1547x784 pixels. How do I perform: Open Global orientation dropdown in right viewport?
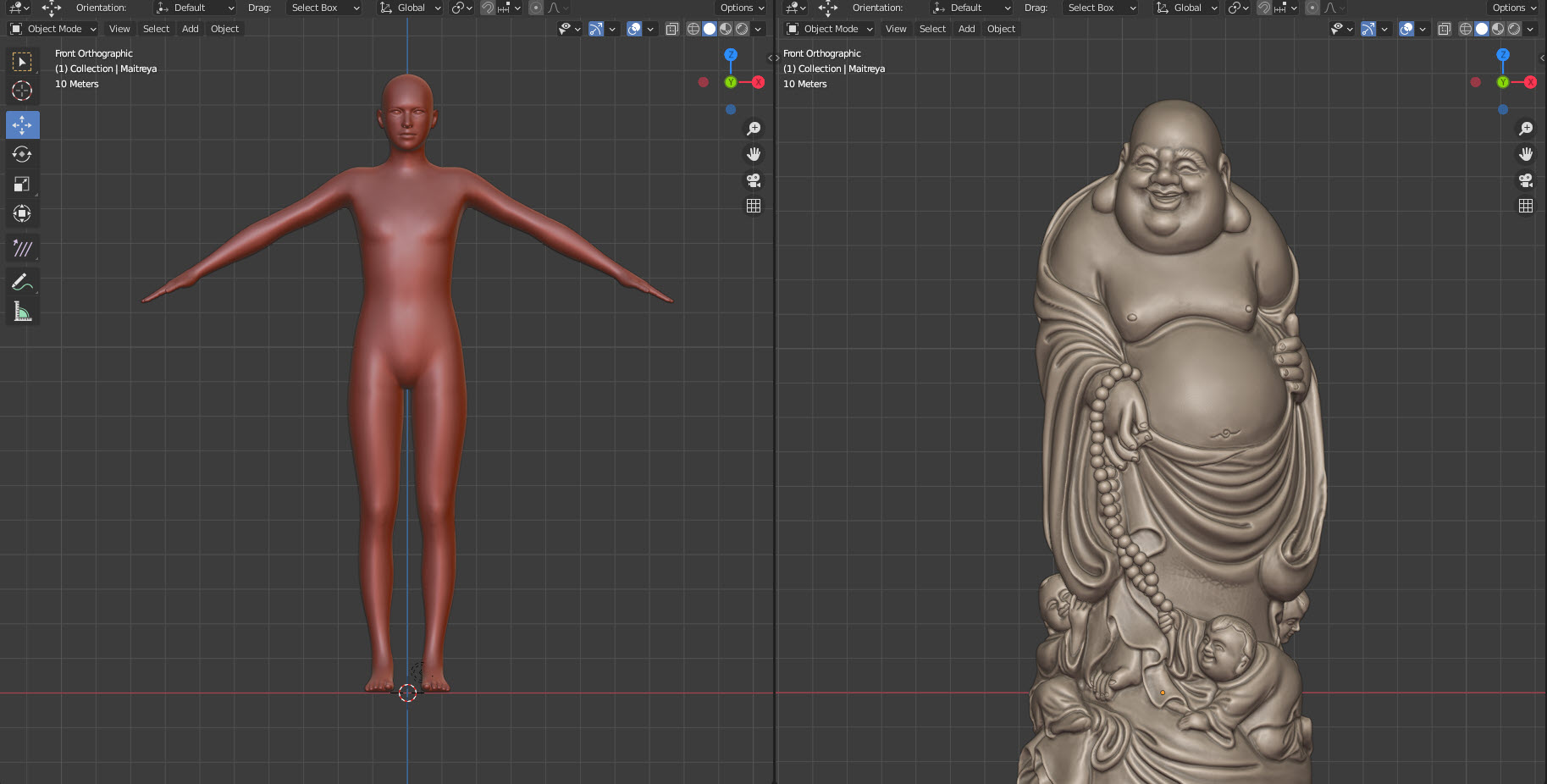point(1187,8)
